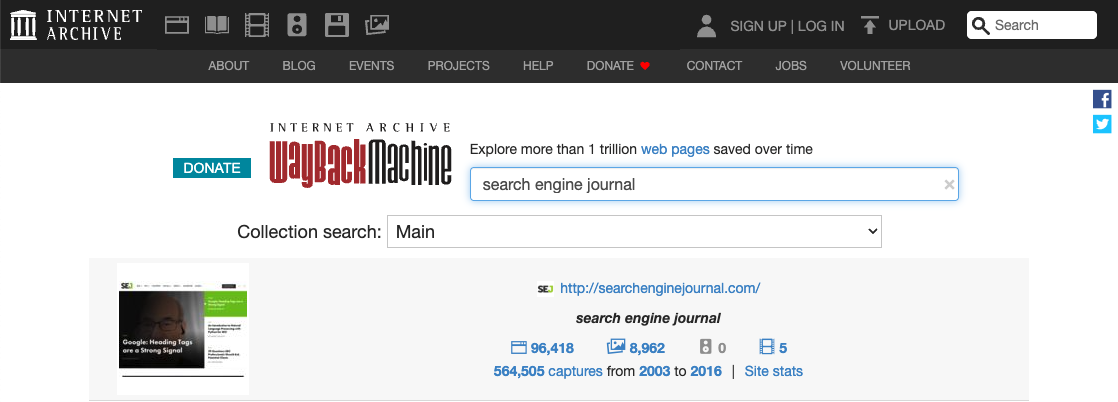Click the 0 audio count text

[x=722, y=348]
